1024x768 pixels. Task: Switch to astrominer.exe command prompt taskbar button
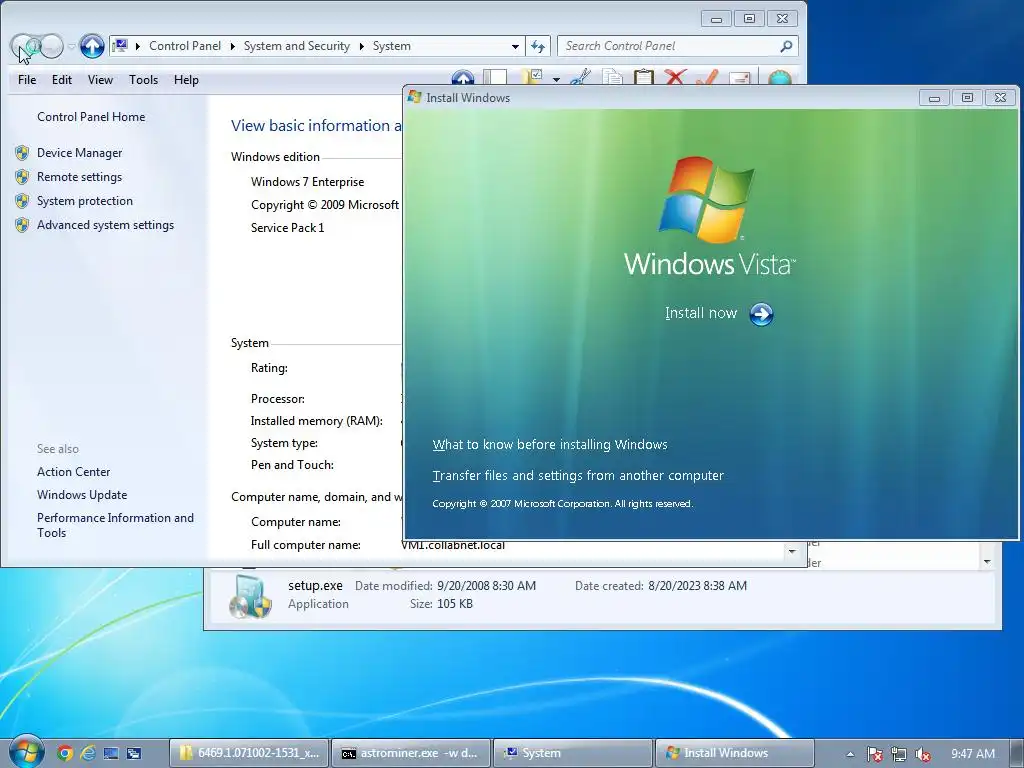pos(411,753)
